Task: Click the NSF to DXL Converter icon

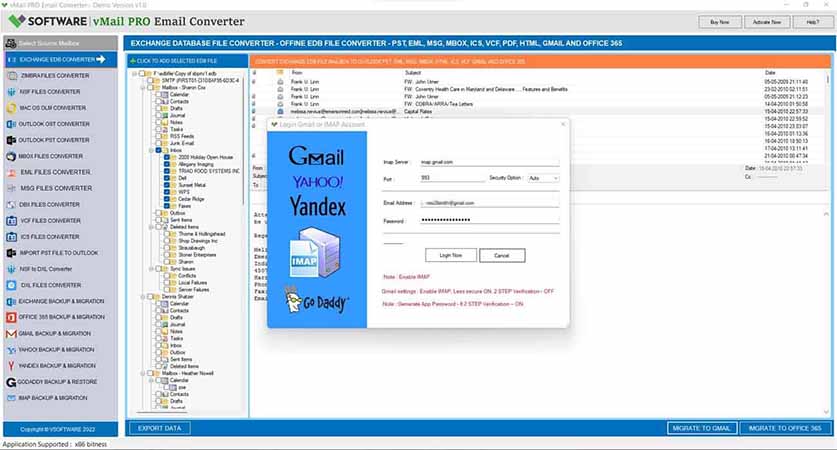Action: 11,269
